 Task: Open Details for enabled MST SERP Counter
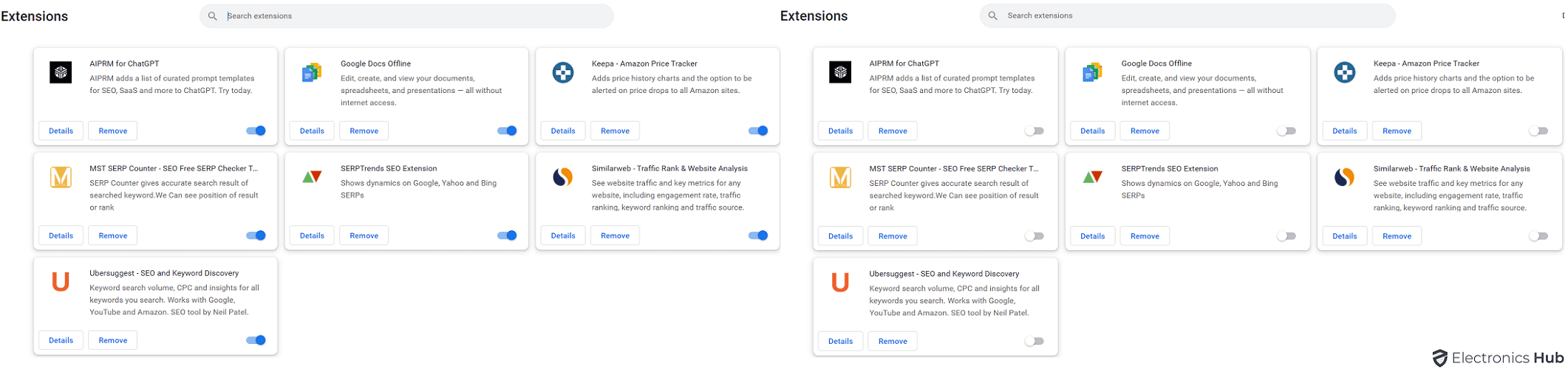[x=61, y=235]
